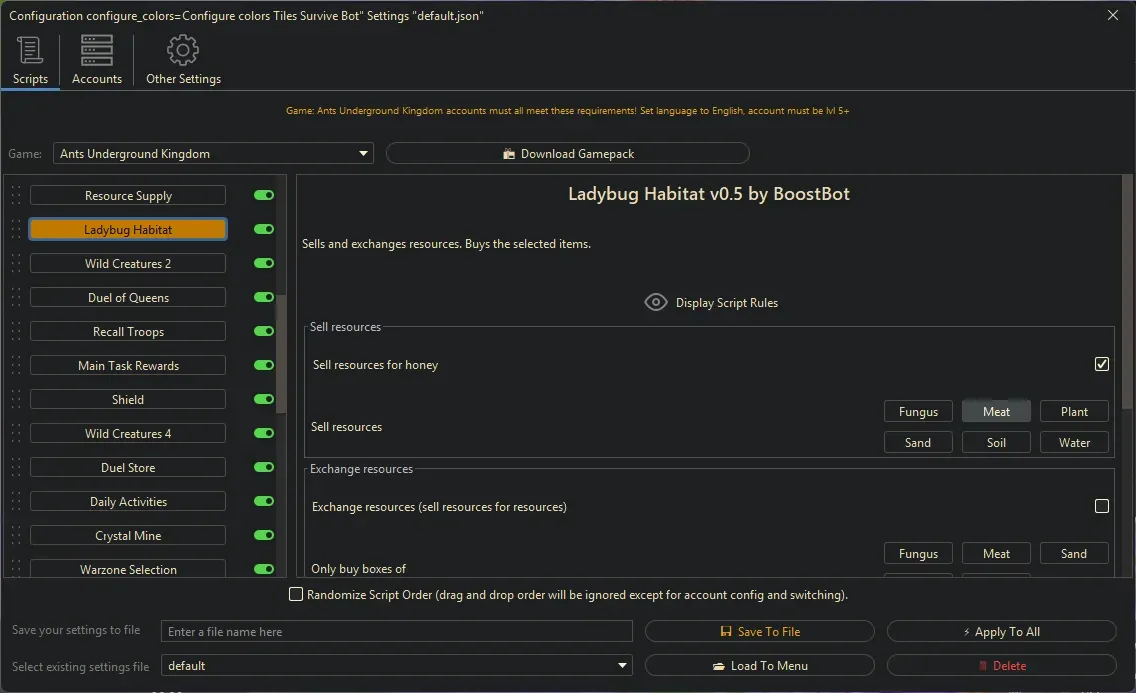Click the file name input field

point(397,632)
